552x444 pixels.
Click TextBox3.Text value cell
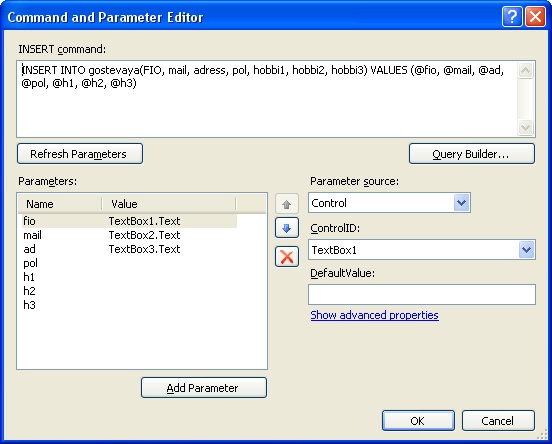[144, 249]
